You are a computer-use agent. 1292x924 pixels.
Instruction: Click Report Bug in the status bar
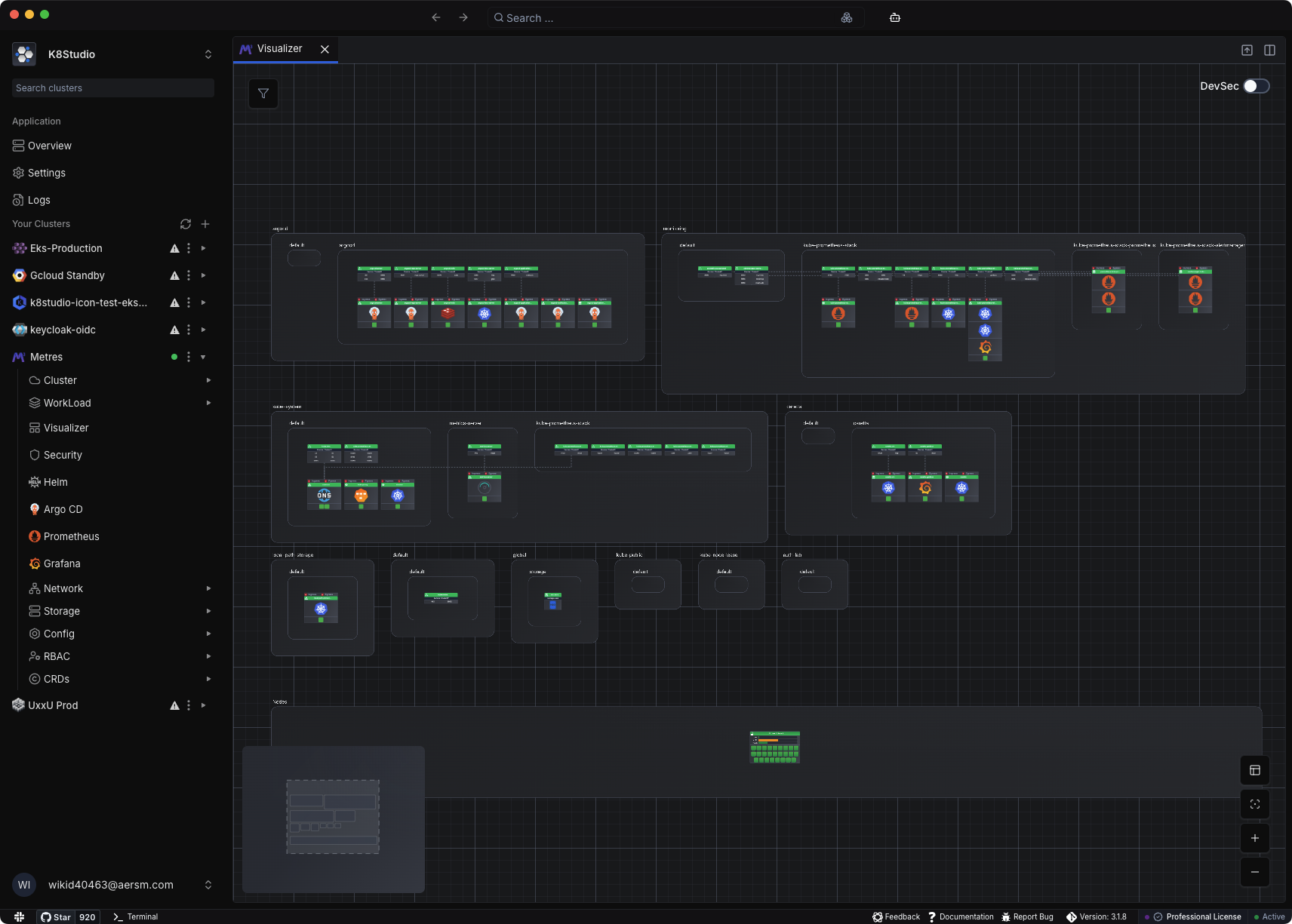(x=1027, y=917)
